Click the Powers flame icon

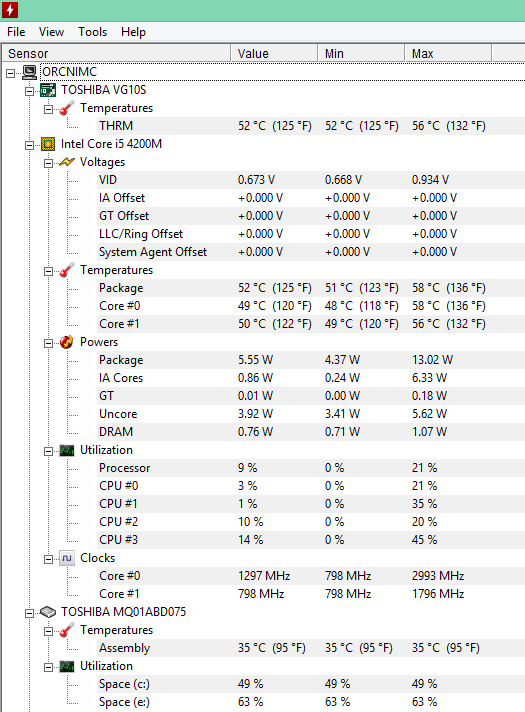point(67,342)
